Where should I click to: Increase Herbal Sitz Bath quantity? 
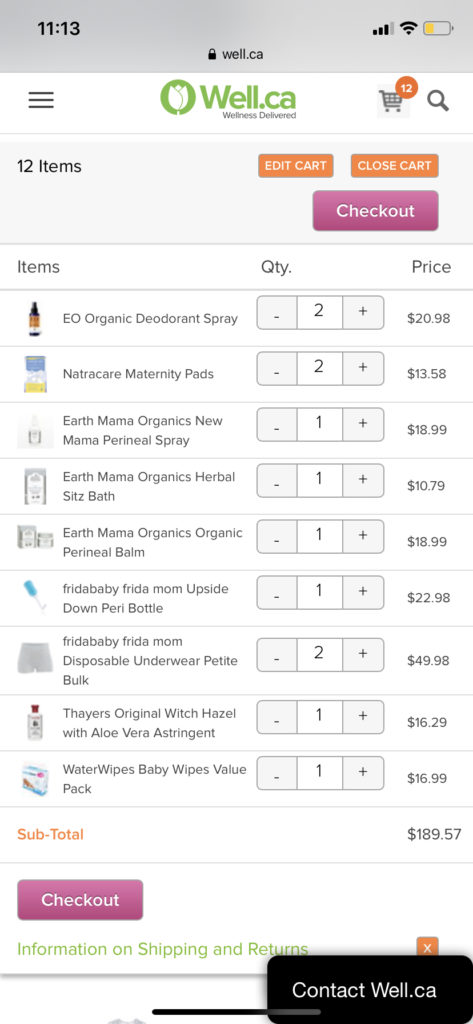coord(363,481)
